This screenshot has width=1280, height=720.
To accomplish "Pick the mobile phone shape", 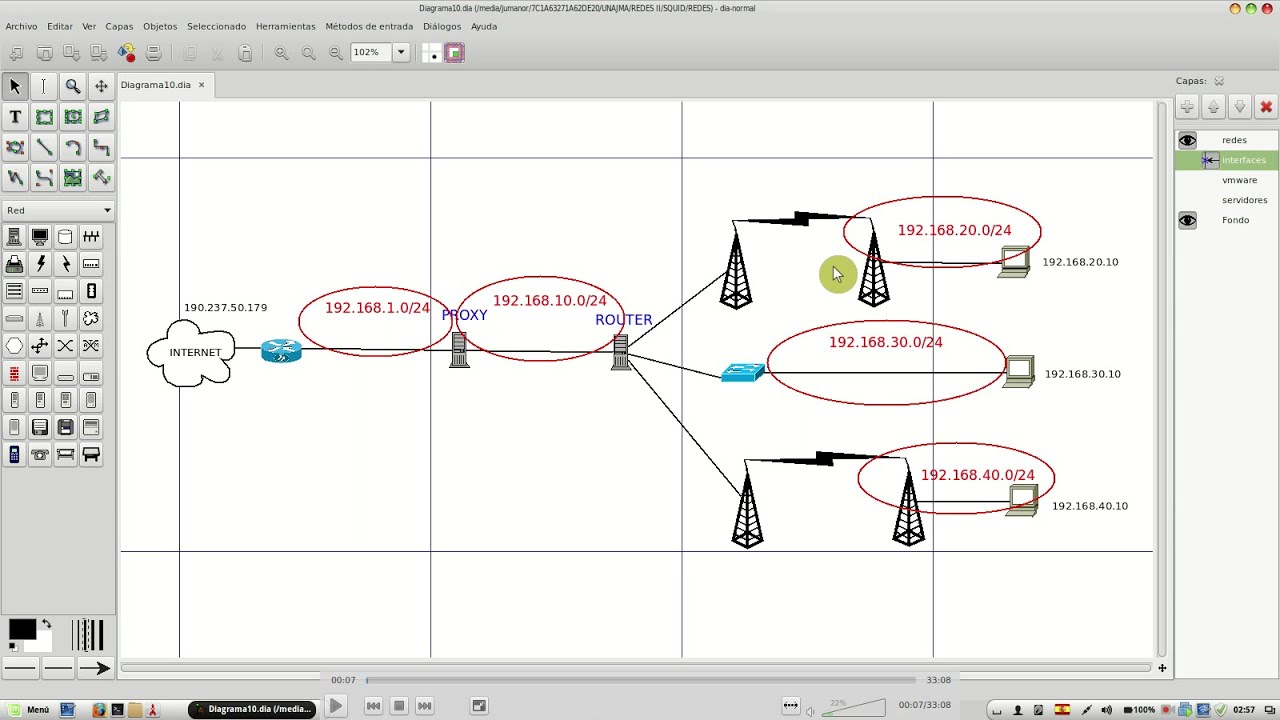I will coord(14,455).
